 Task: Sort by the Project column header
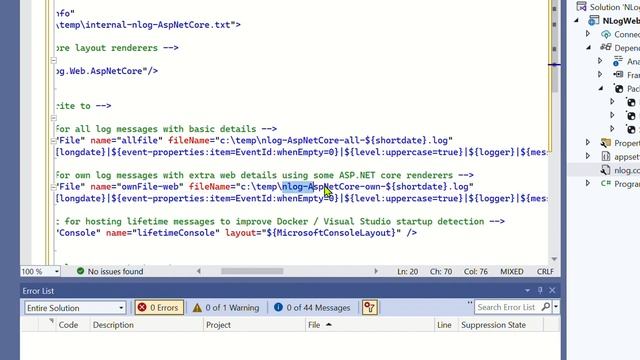(x=218, y=325)
